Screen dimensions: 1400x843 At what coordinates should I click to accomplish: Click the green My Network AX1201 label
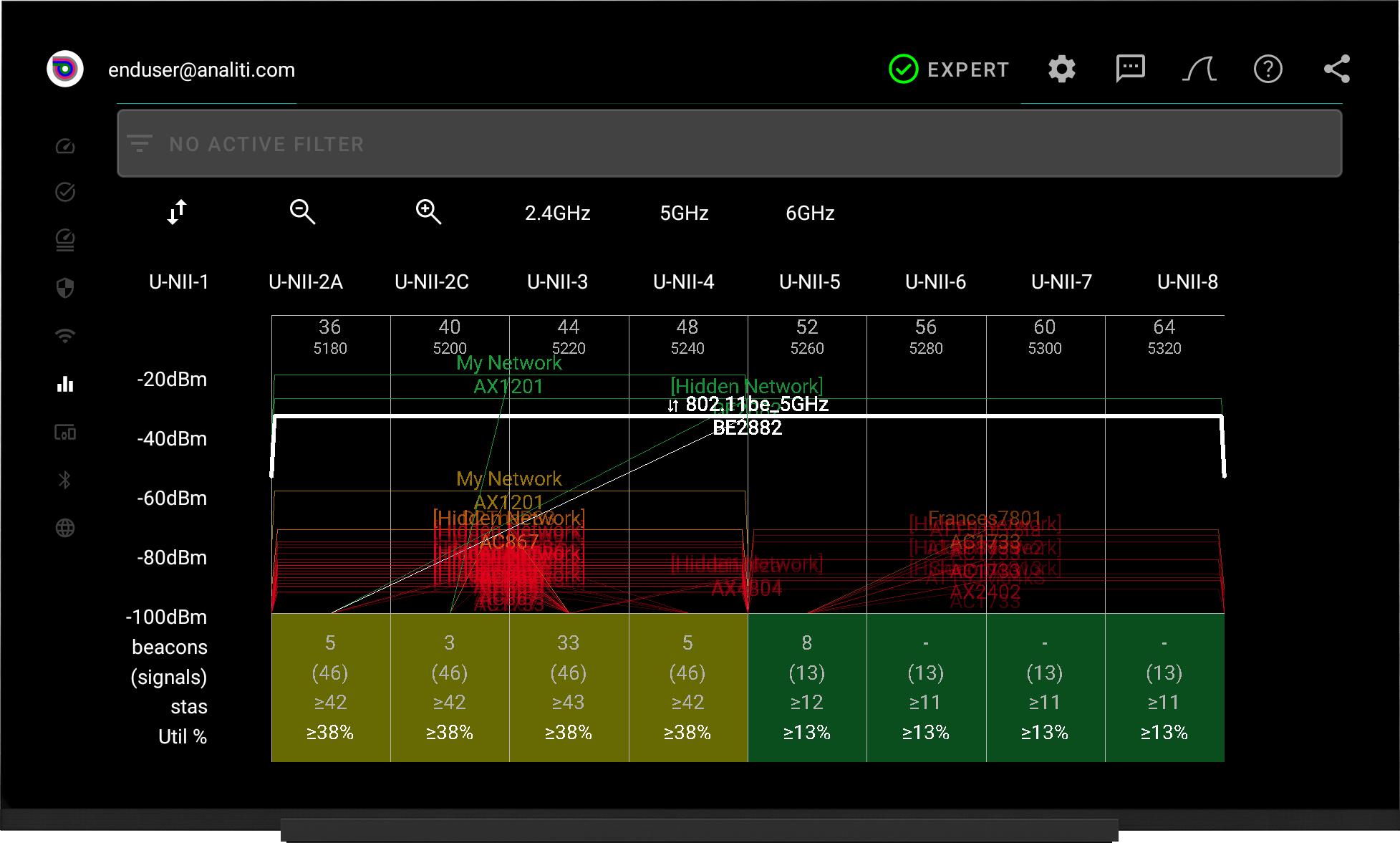508,375
